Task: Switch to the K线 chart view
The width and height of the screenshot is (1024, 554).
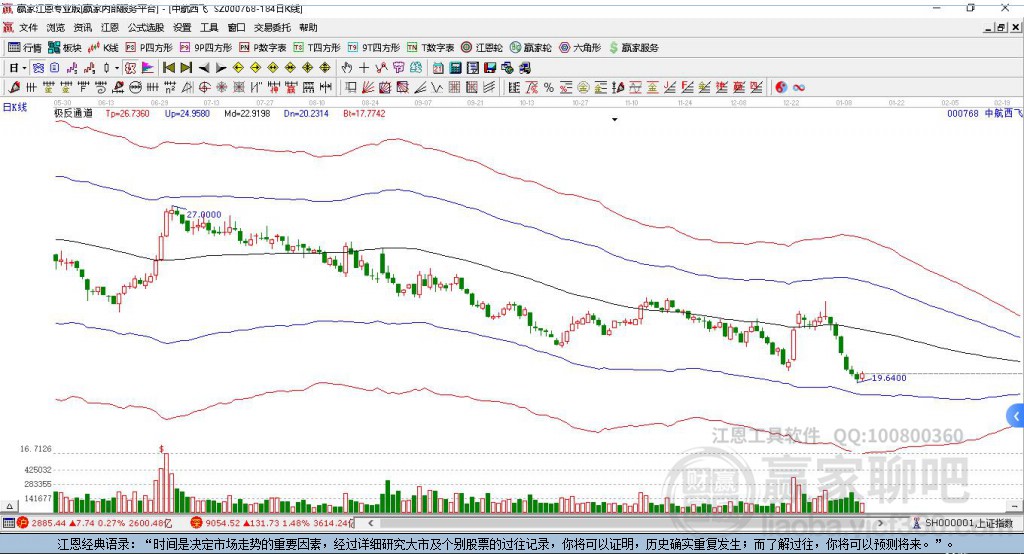Action: pyautogui.click(x=103, y=48)
